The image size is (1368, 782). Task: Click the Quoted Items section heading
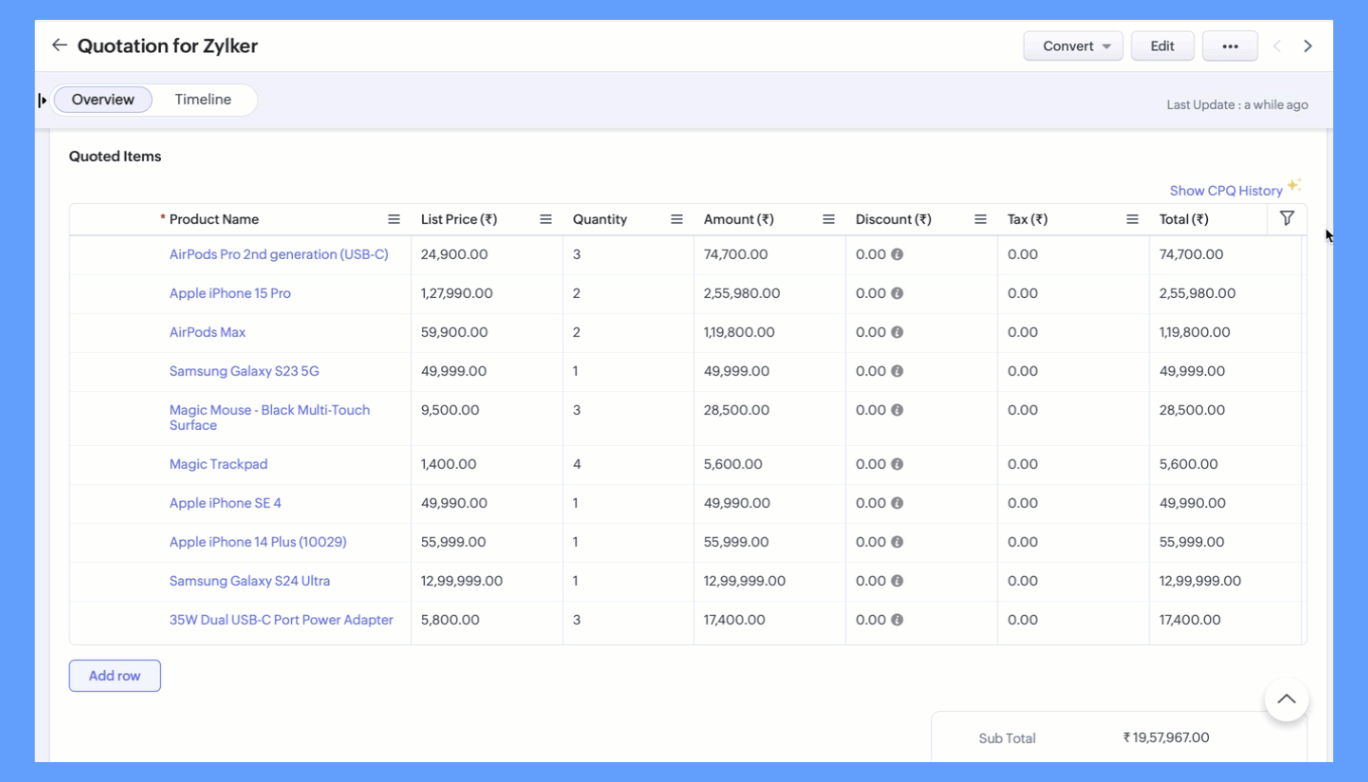[115, 156]
